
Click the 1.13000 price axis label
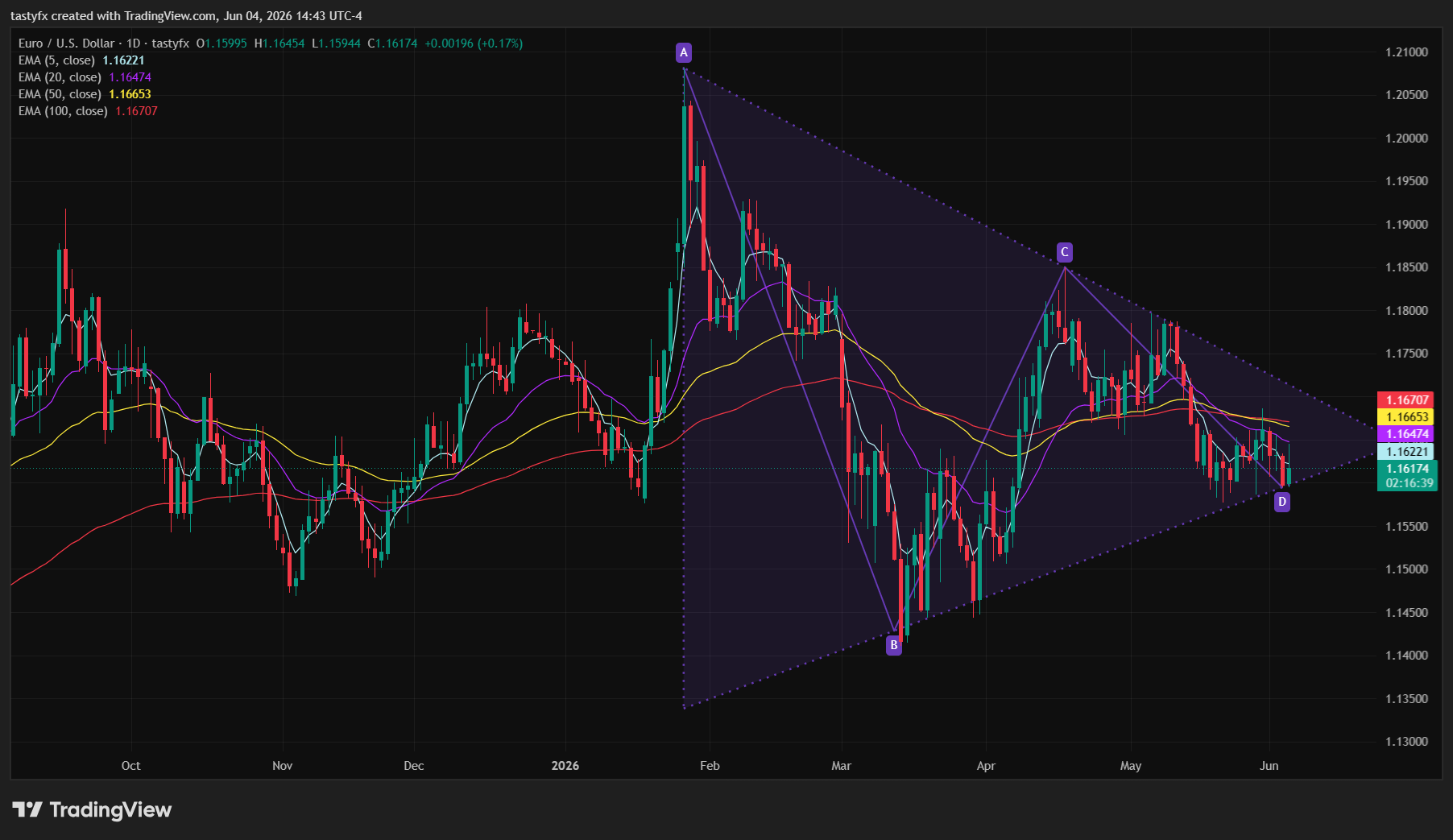tap(1406, 742)
